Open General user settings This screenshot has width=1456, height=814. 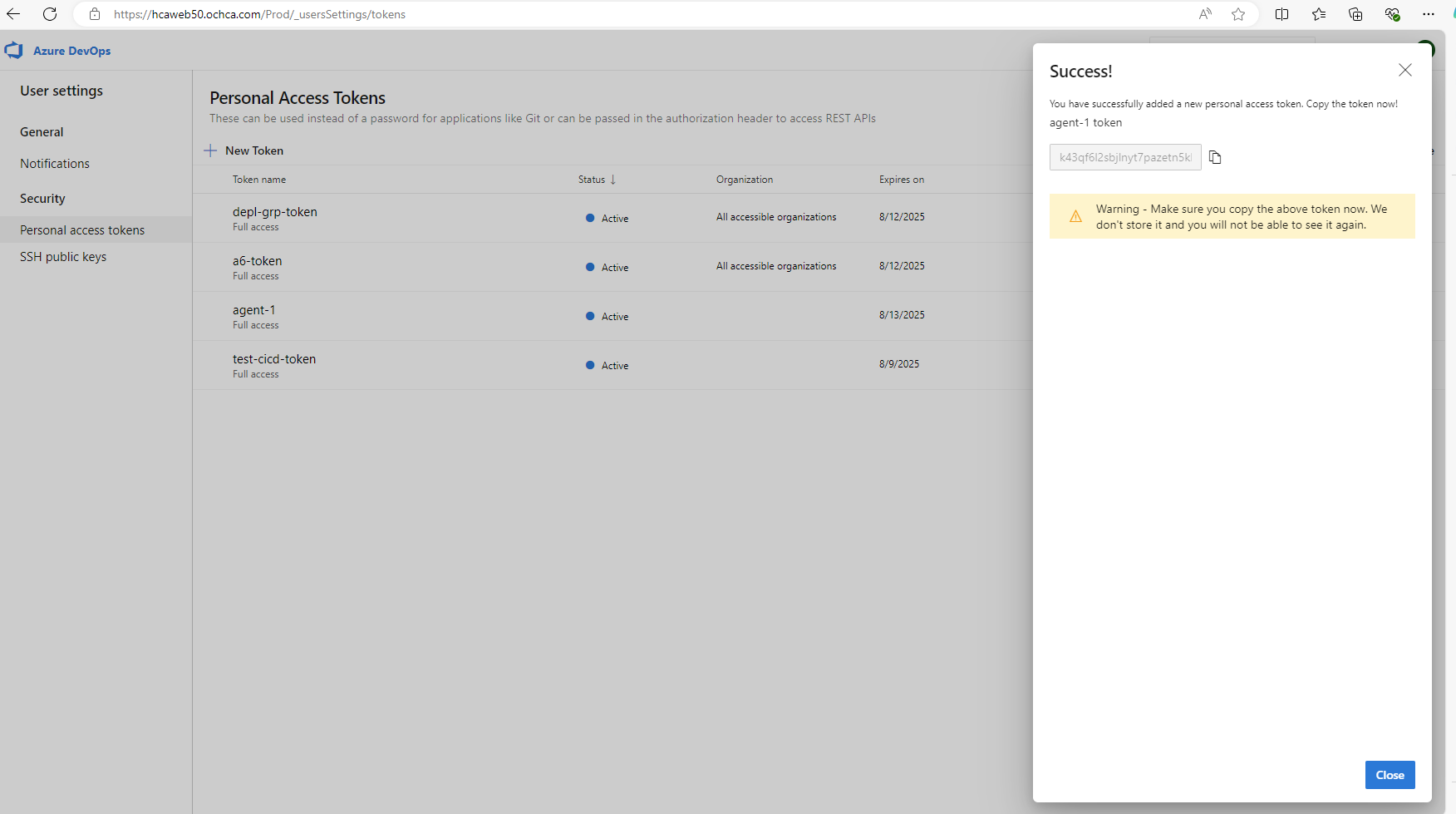pos(42,132)
